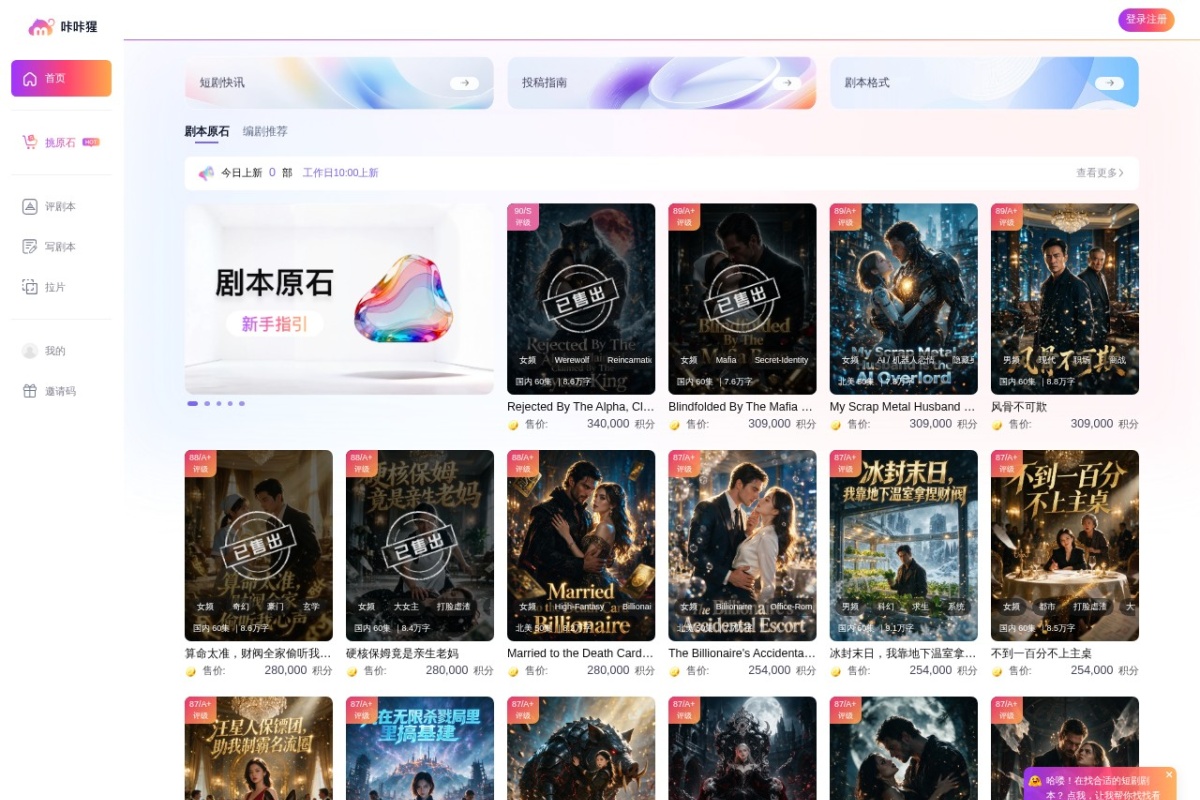The height and width of the screenshot is (800, 1200).
Task: Open the 哈喽 assistant chat popup
Action: tap(1099, 786)
